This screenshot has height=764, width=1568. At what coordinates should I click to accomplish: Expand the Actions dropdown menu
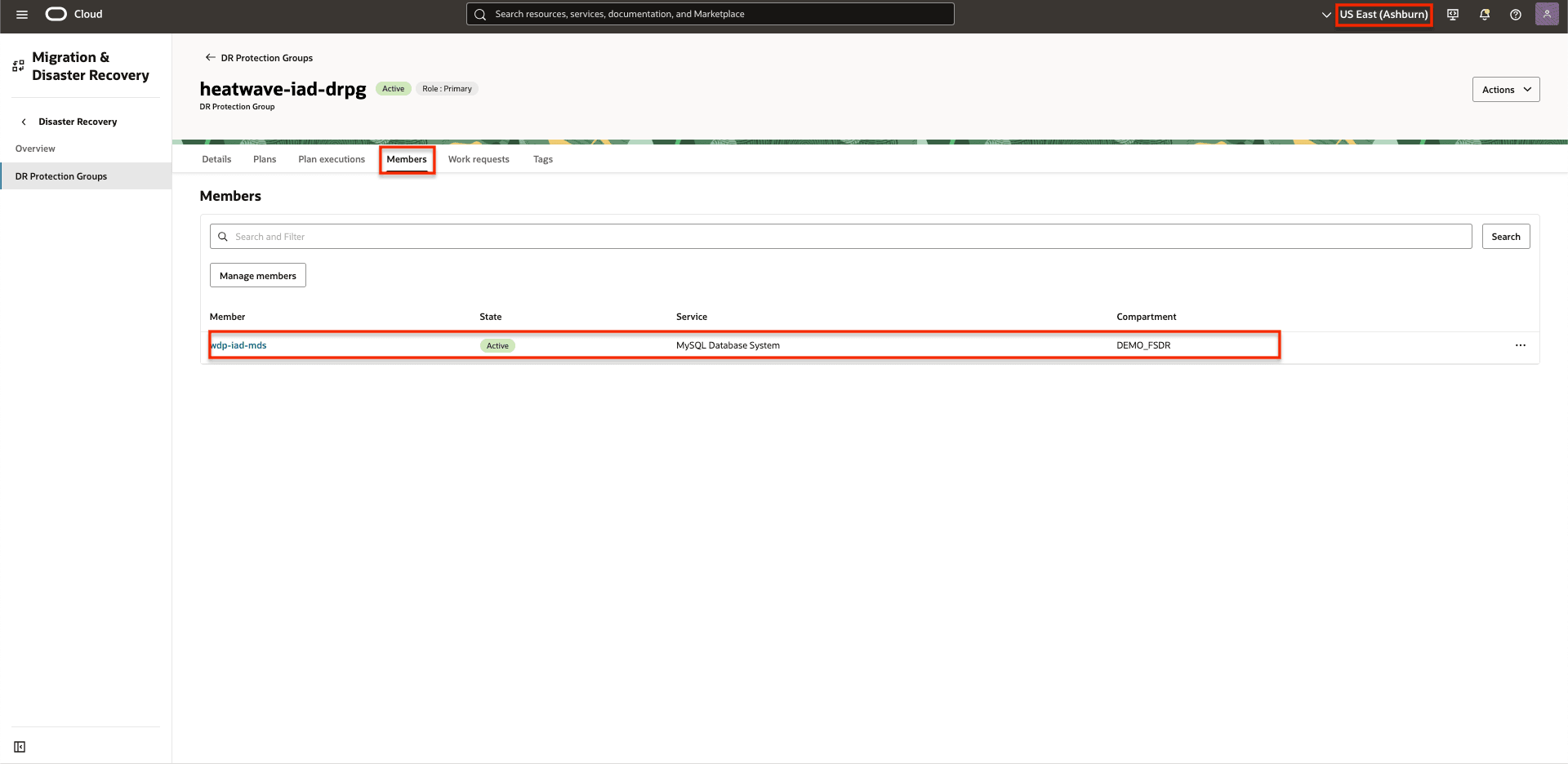(x=1505, y=89)
